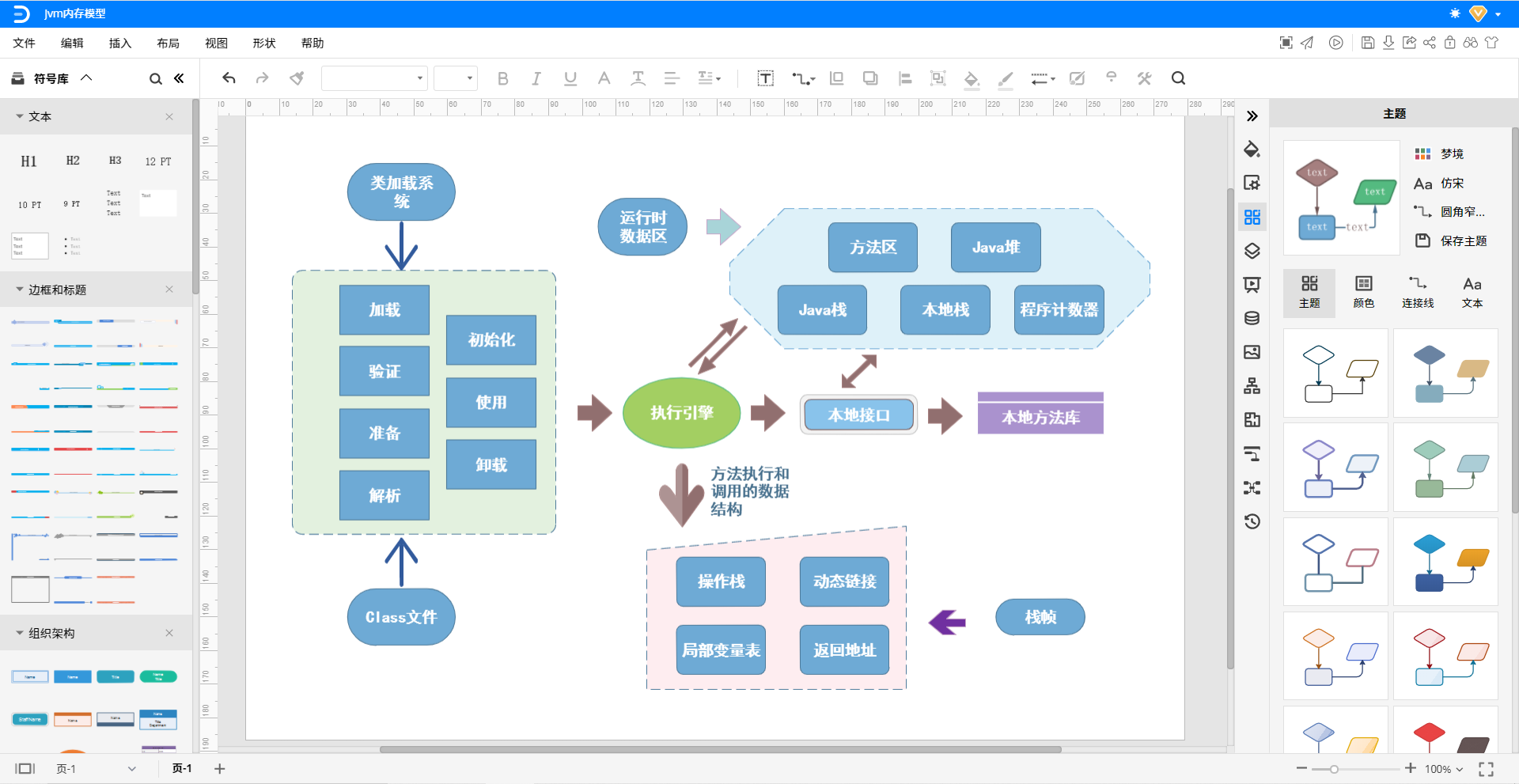Open the 页-1 page selector dropdown
Viewport: 1519px width, 784px height.
(x=96, y=769)
